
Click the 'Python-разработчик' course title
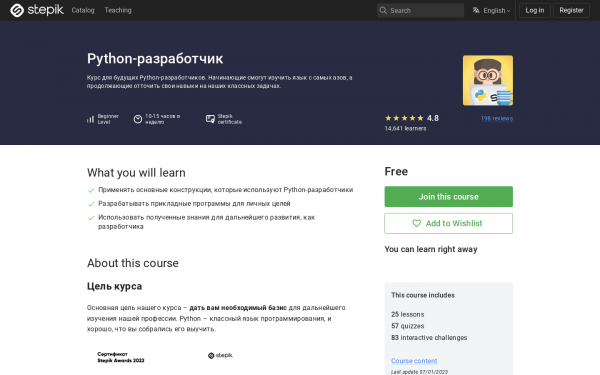[x=155, y=59]
